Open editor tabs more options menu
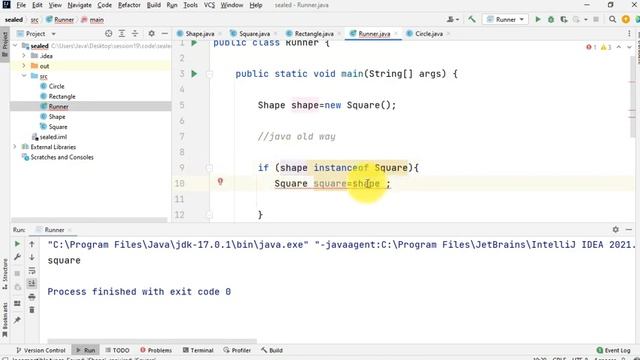The width and height of the screenshot is (640, 360). [629, 33]
